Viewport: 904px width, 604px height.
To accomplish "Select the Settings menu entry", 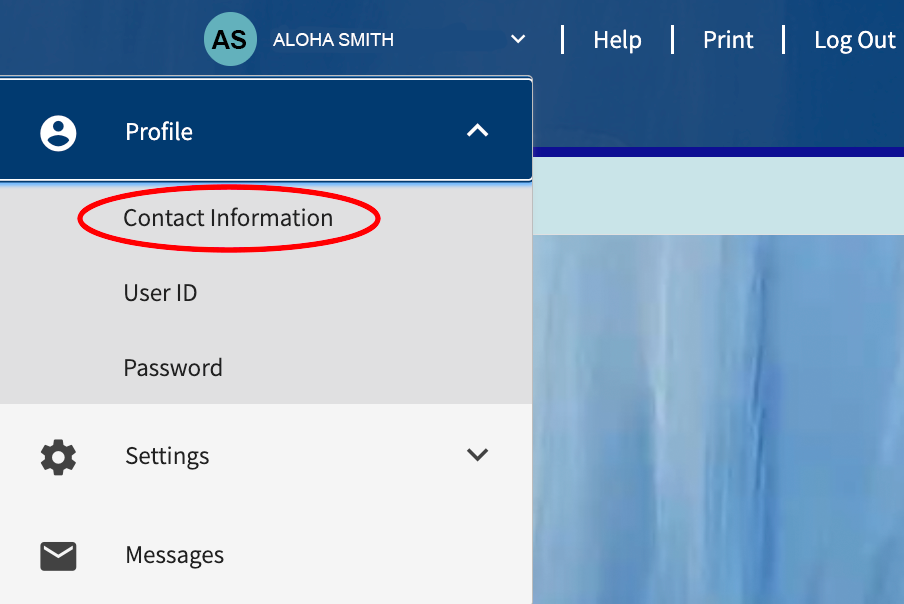I will click(166, 456).
